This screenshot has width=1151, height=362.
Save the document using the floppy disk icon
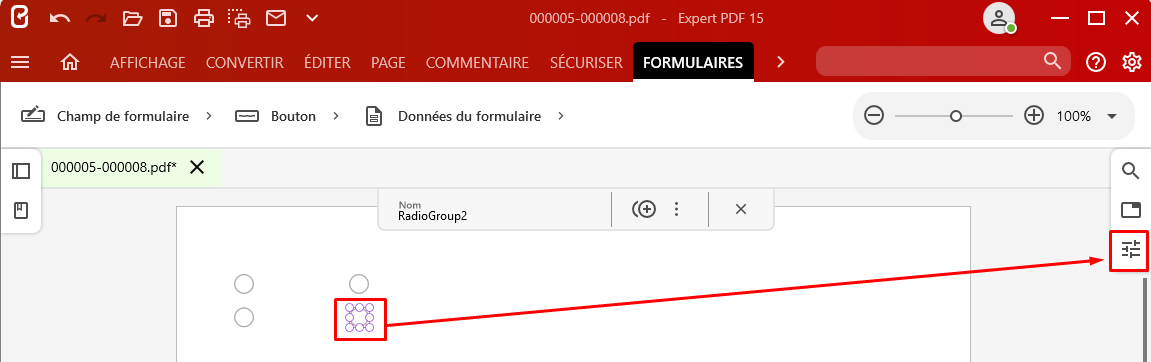pos(168,18)
